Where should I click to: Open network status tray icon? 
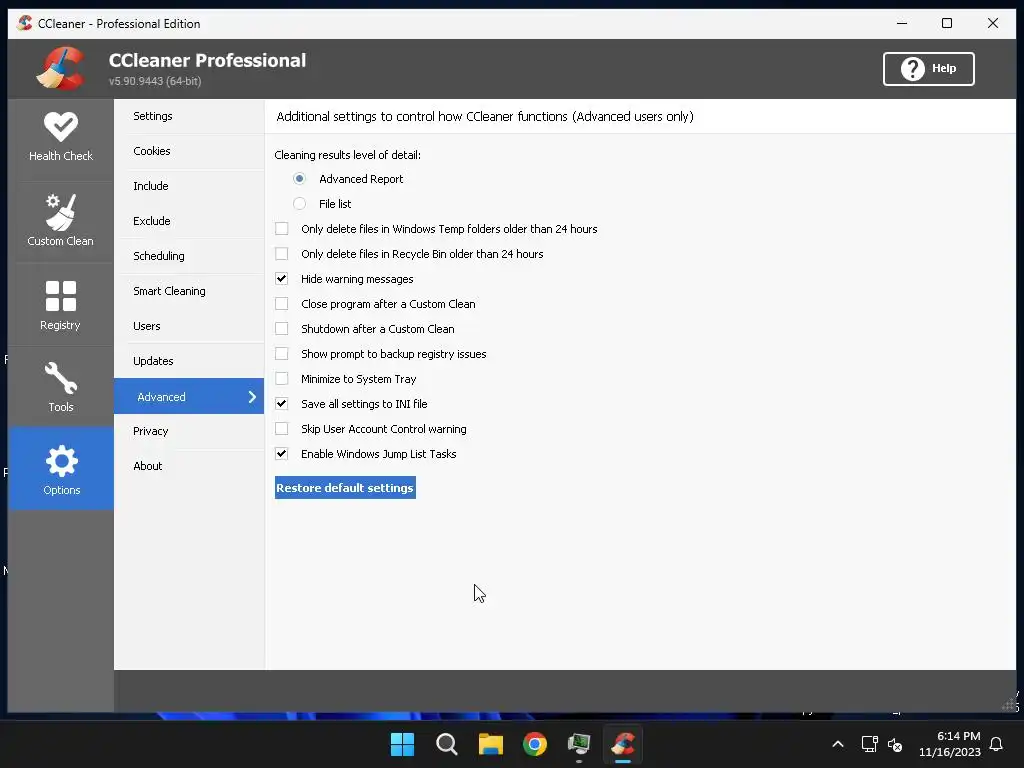869,744
